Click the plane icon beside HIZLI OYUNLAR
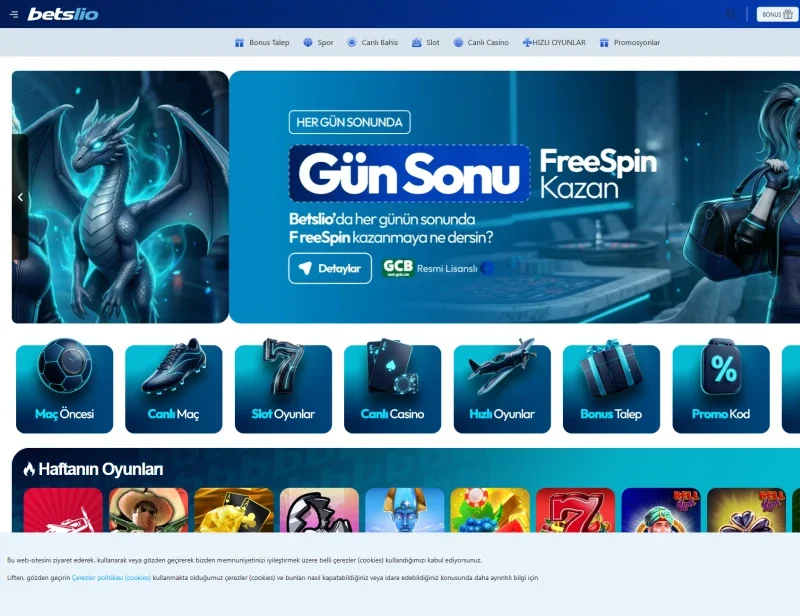 (x=527, y=42)
